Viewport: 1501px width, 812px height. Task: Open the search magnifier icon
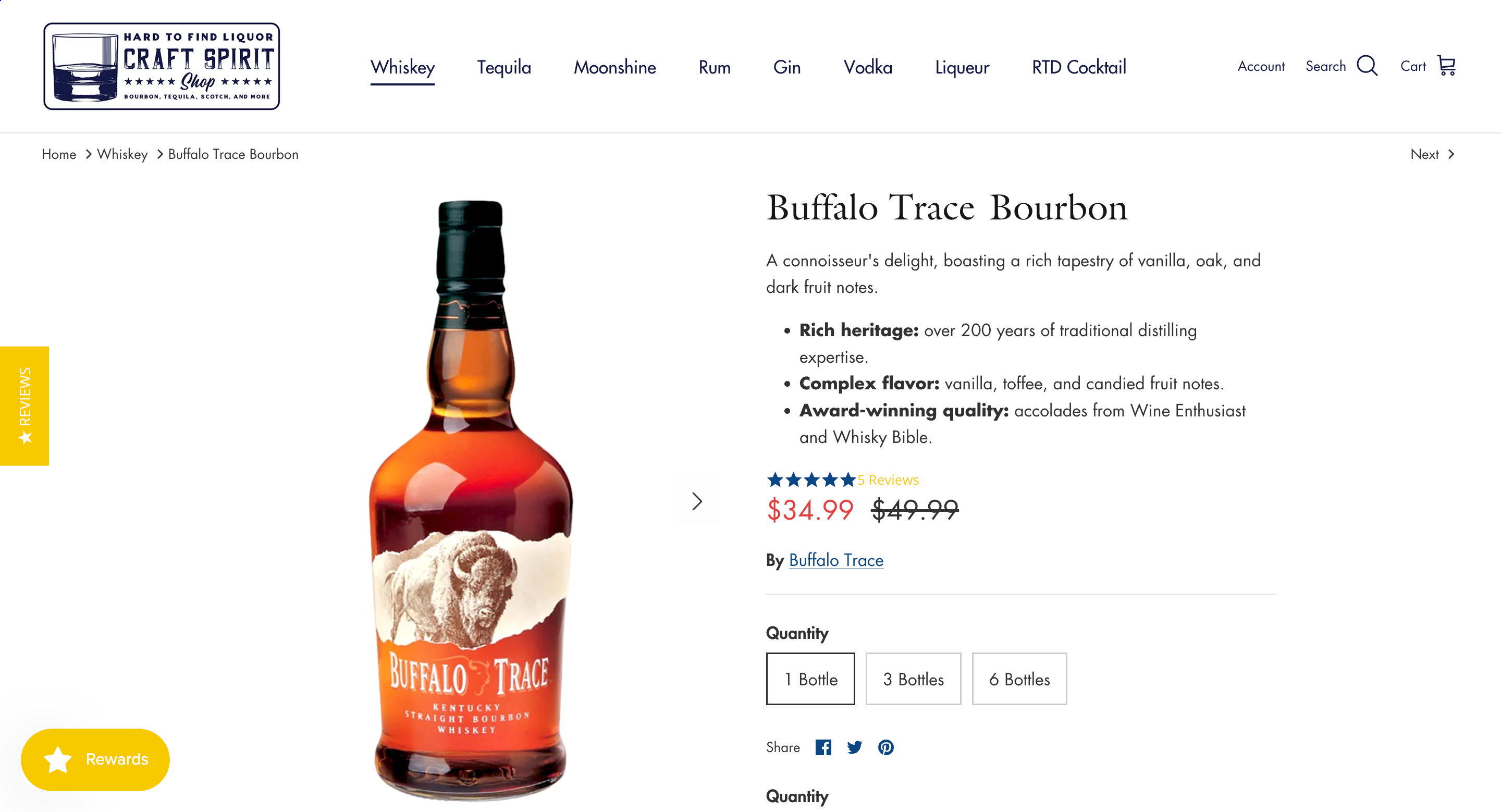tap(1367, 66)
